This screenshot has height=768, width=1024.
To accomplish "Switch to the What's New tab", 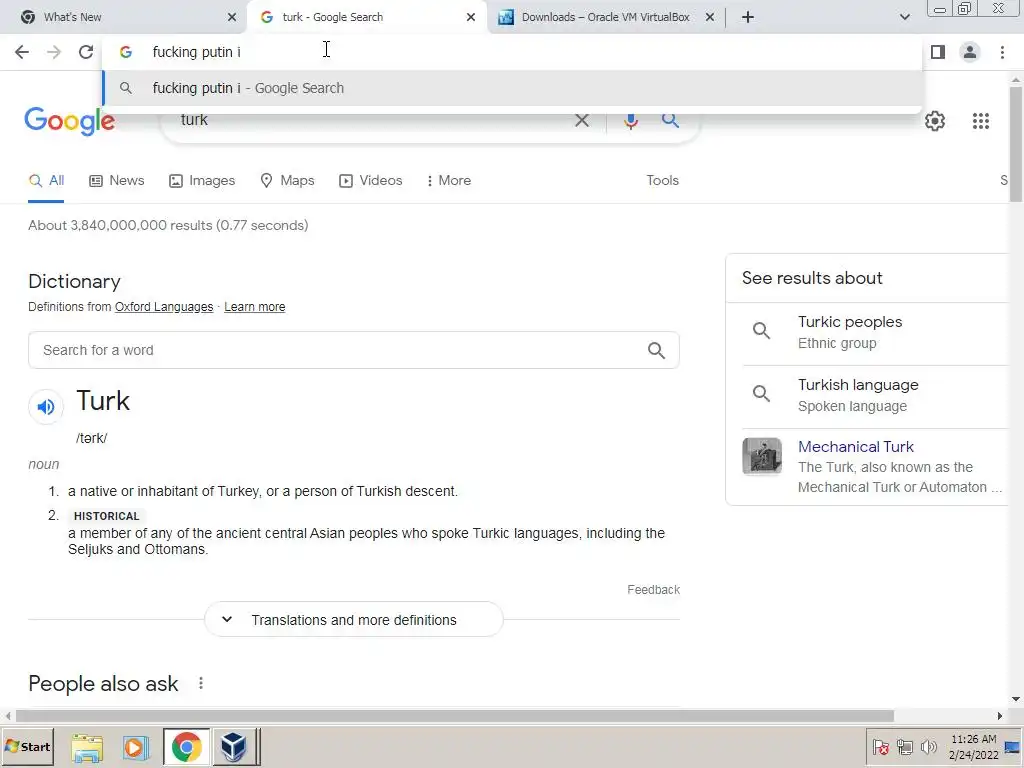I will point(124,17).
